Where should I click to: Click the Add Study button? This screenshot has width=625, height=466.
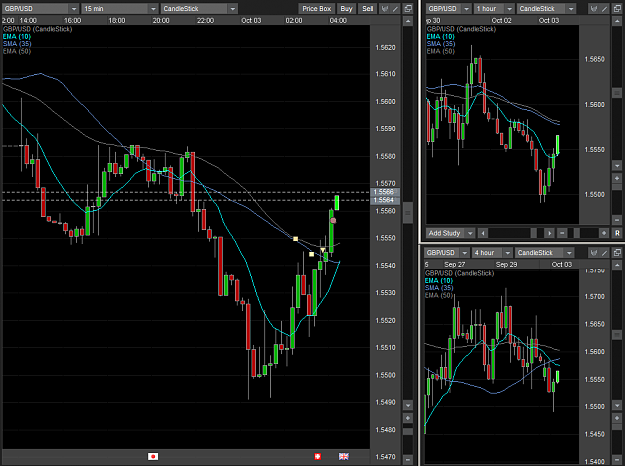[444, 233]
